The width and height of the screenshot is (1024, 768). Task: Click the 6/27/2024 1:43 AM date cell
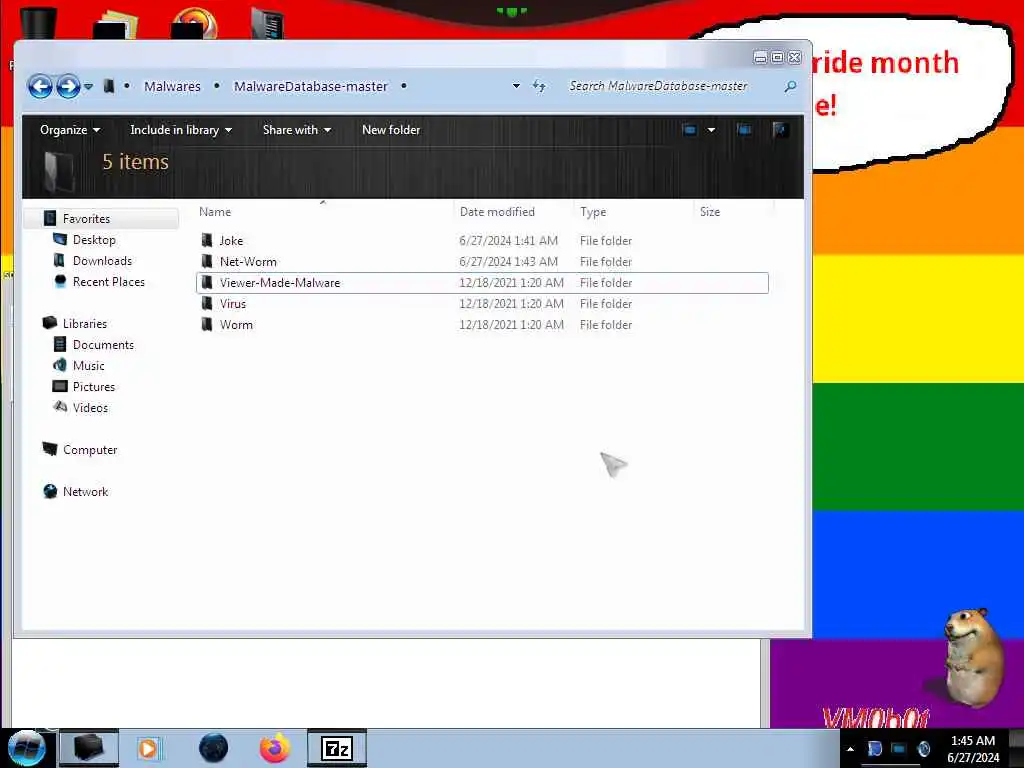[x=508, y=262]
